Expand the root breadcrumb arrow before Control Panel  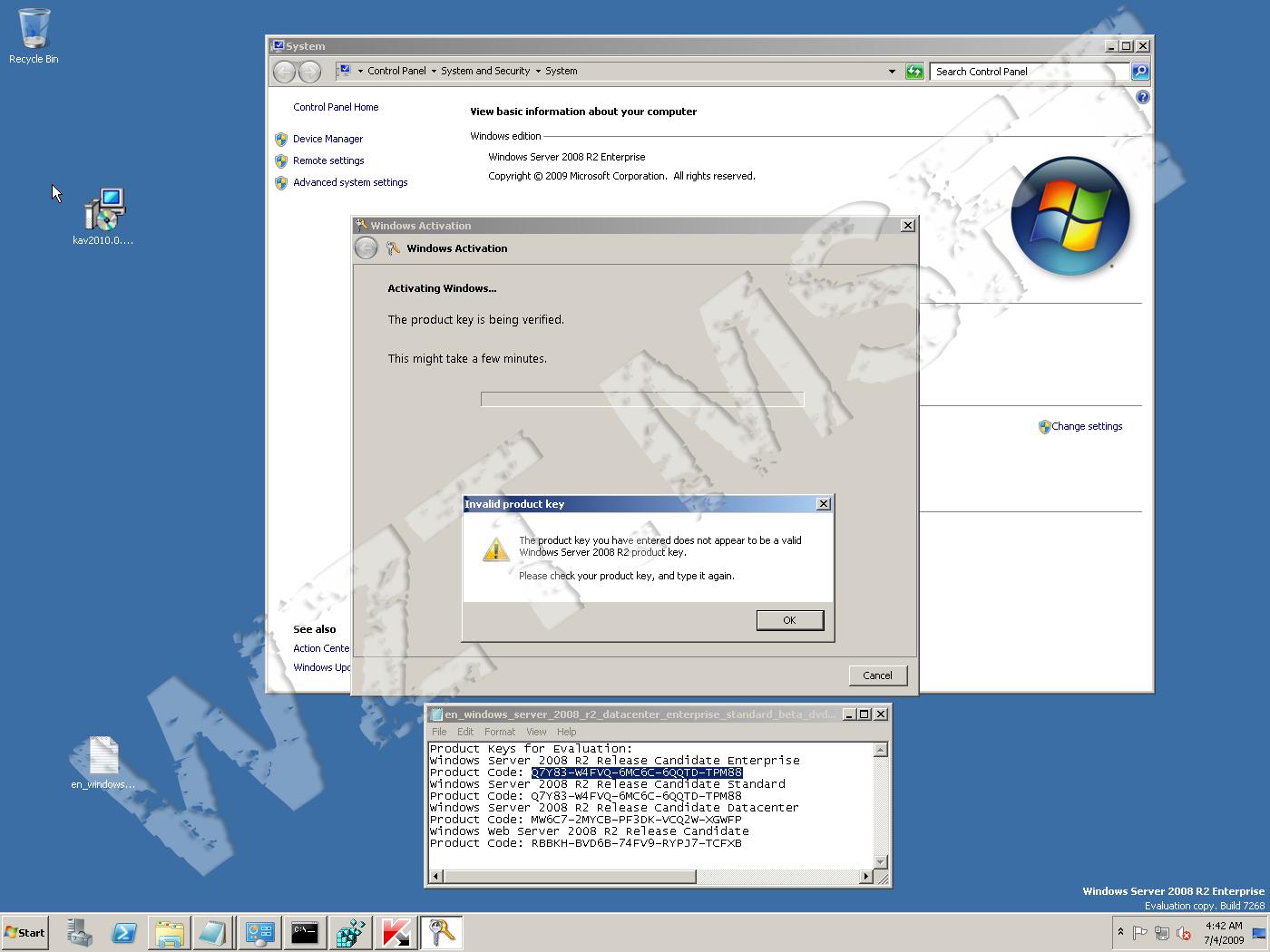pos(360,71)
